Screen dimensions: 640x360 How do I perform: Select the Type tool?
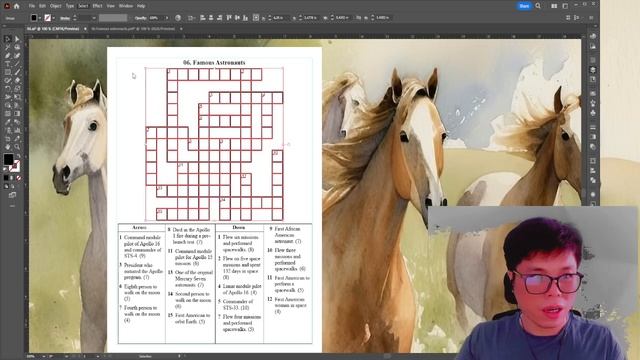click(7, 63)
